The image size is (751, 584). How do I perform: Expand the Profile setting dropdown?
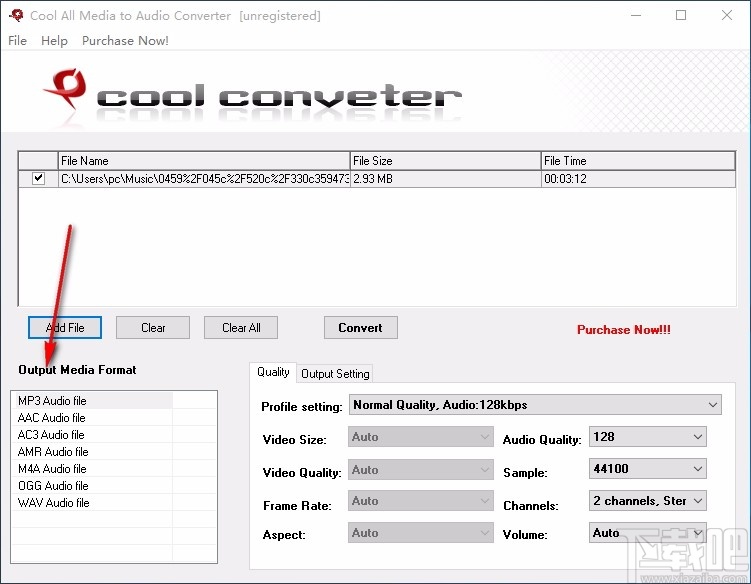(535, 405)
